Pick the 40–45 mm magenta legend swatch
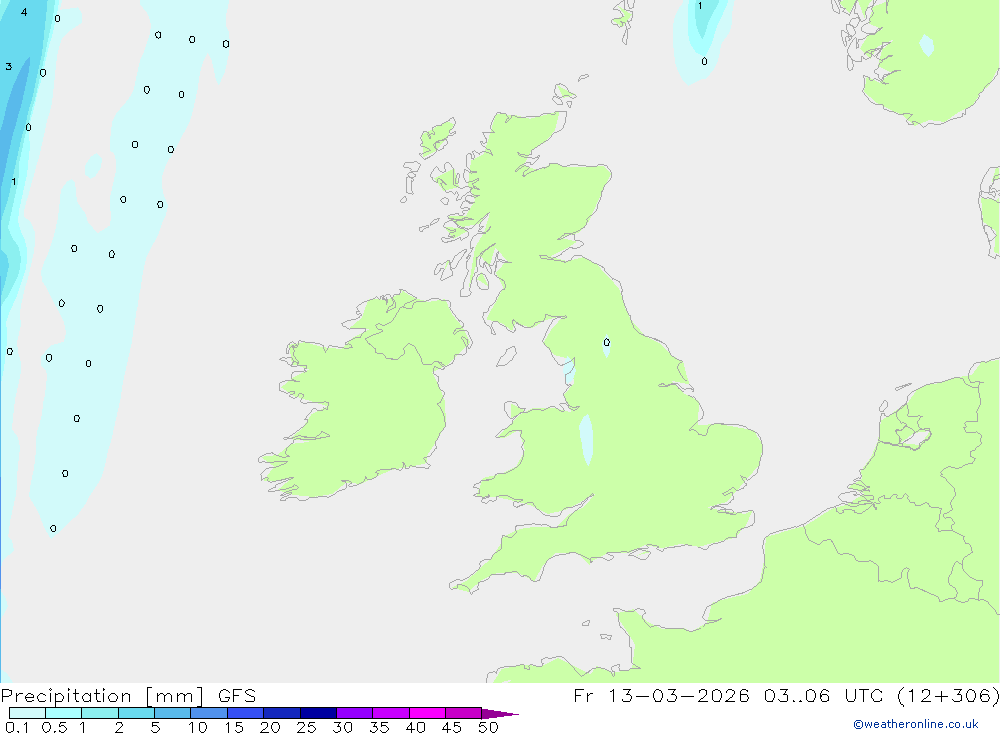The width and height of the screenshot is (1000, 733). (x=427, y=713)
